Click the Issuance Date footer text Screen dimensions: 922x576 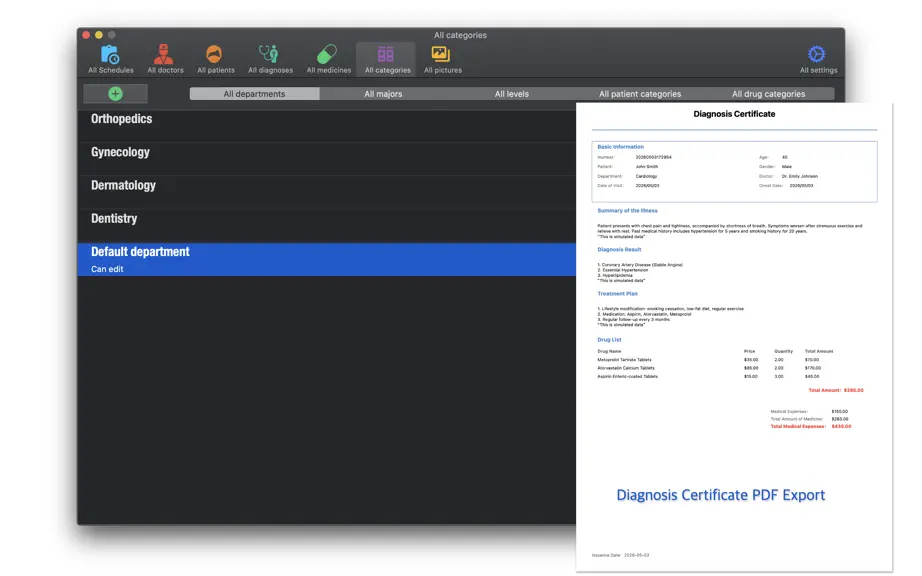(x=620, y=555)
